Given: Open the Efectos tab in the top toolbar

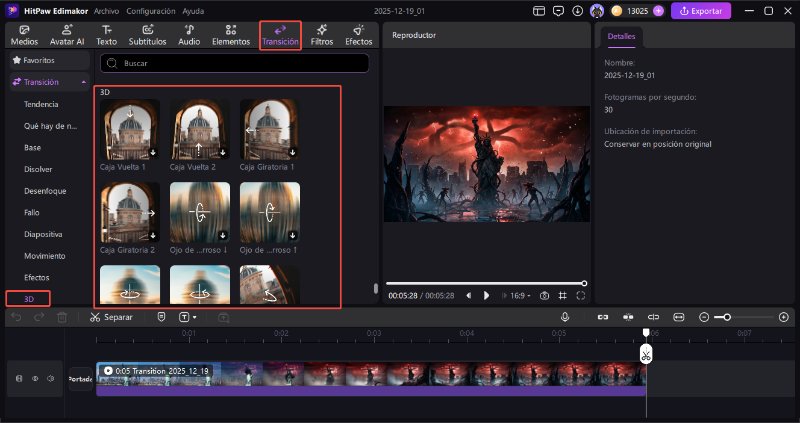Looking at the screenshot, I should point(359,35).
